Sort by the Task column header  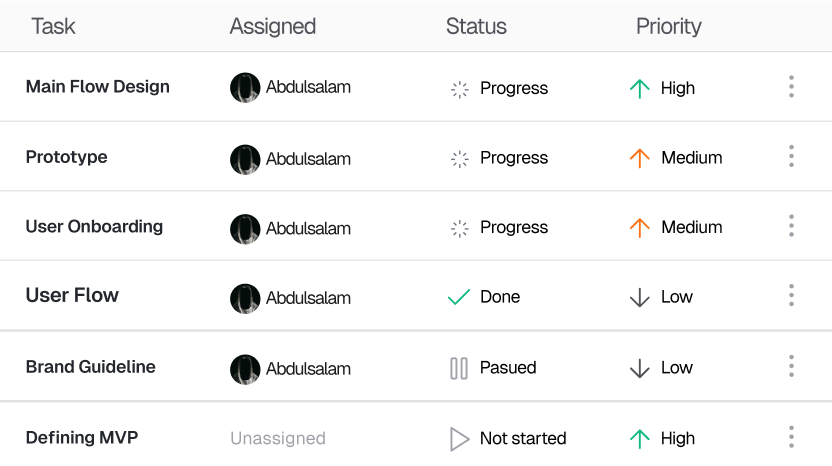pyautogui.click(x=53, y=27)
